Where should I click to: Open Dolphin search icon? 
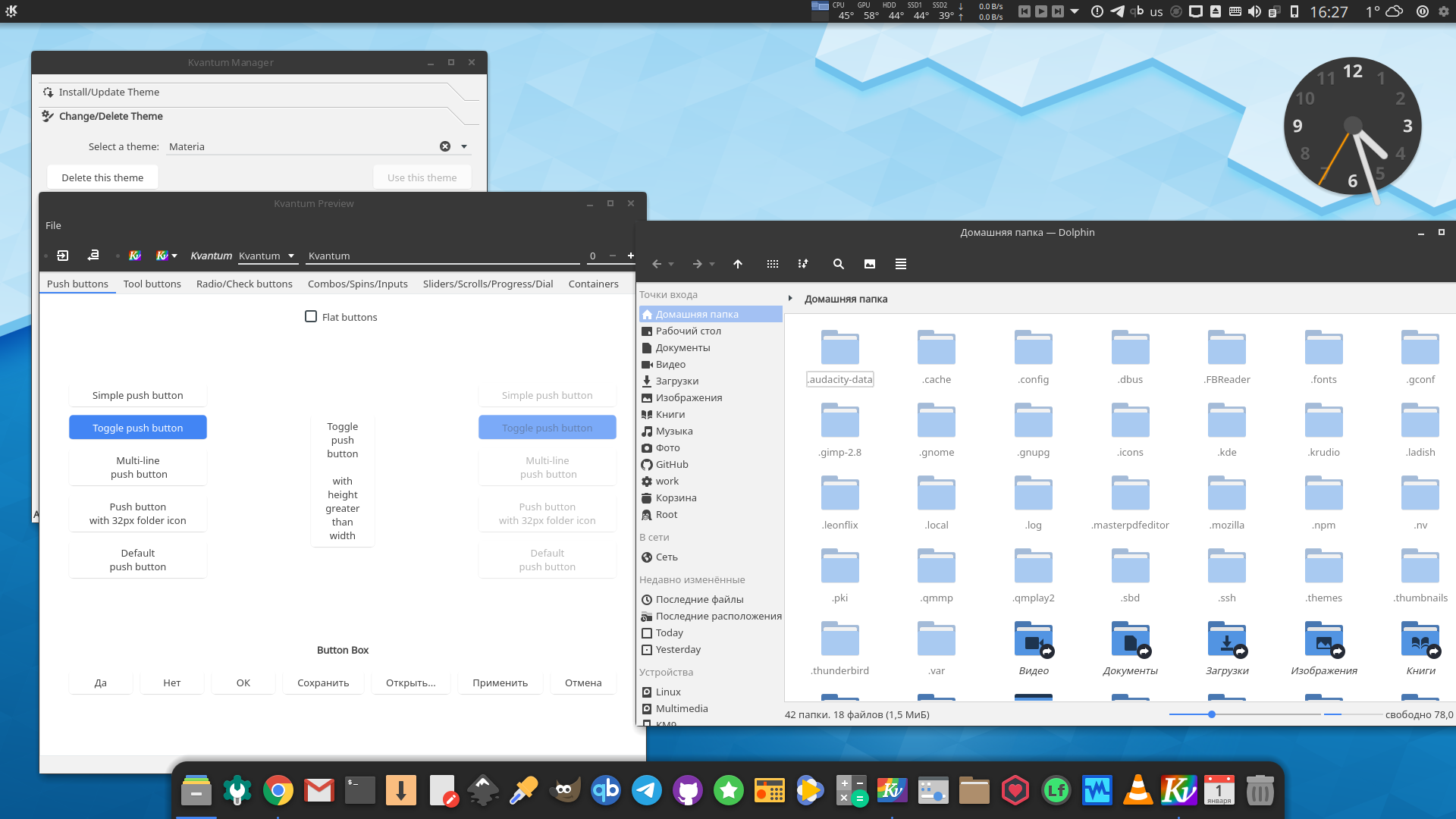coord(838,264)
